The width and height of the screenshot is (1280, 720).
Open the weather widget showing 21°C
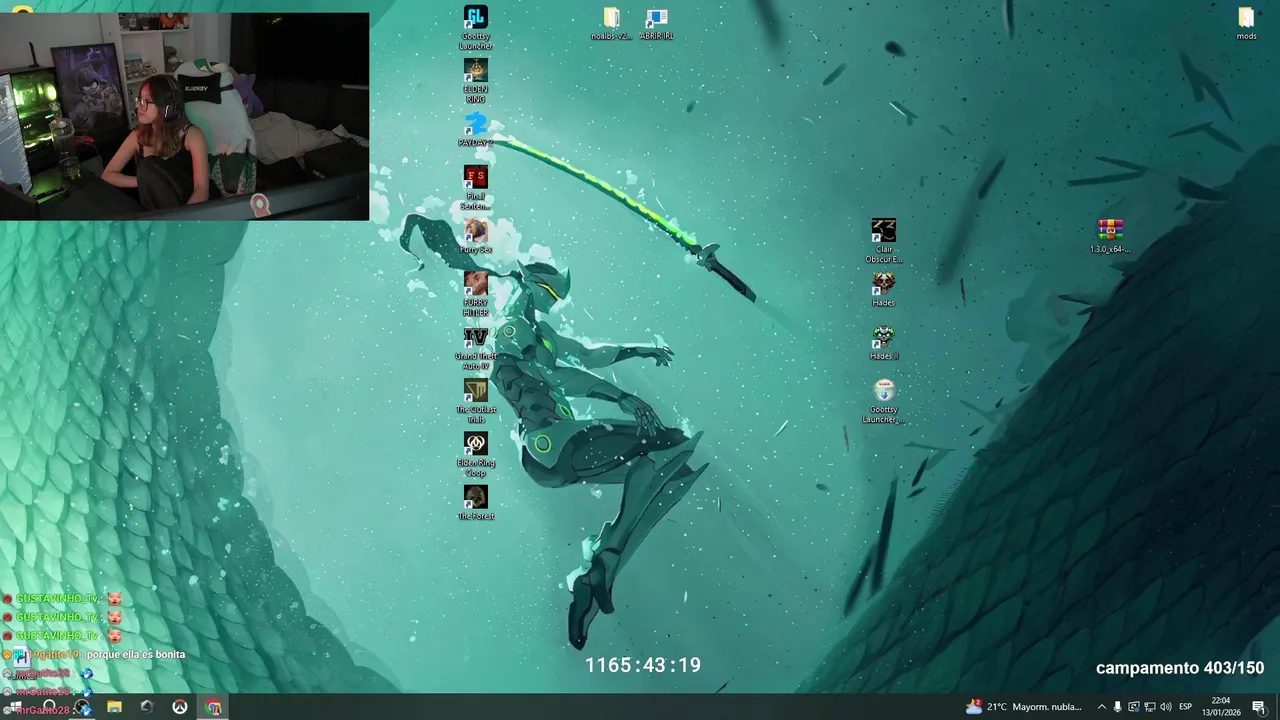(x=1023, y=707)
